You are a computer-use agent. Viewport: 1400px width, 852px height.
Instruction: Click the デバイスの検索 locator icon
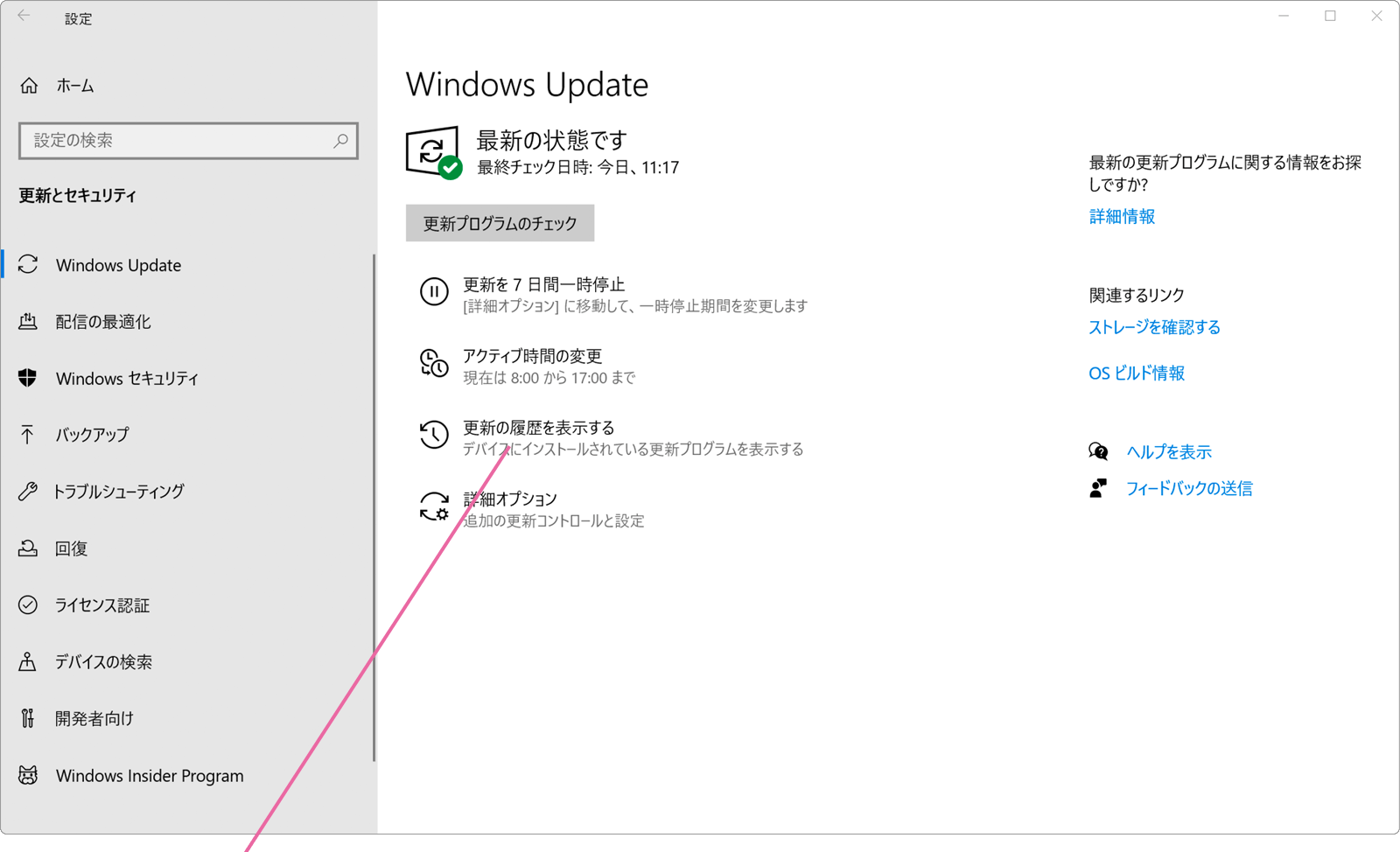coord(28,661)
